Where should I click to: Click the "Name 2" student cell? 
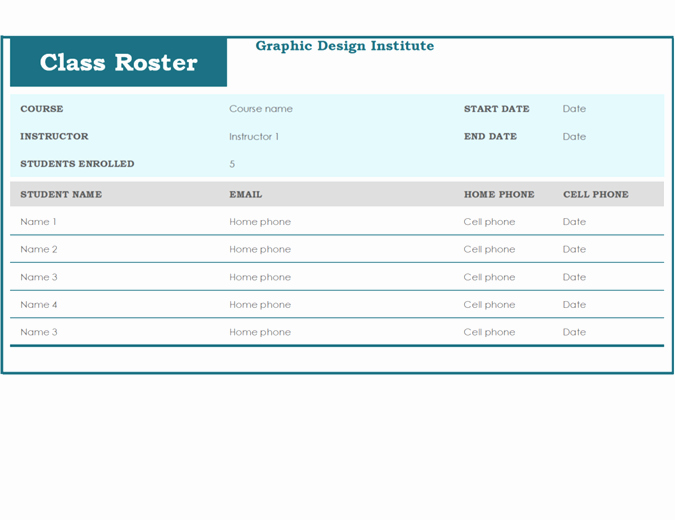click(39, 249)
